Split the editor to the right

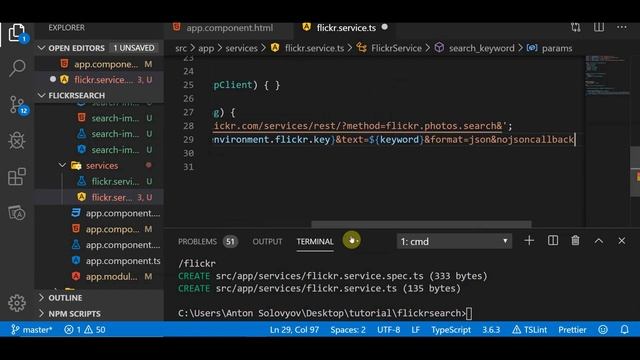click(599, 27)
